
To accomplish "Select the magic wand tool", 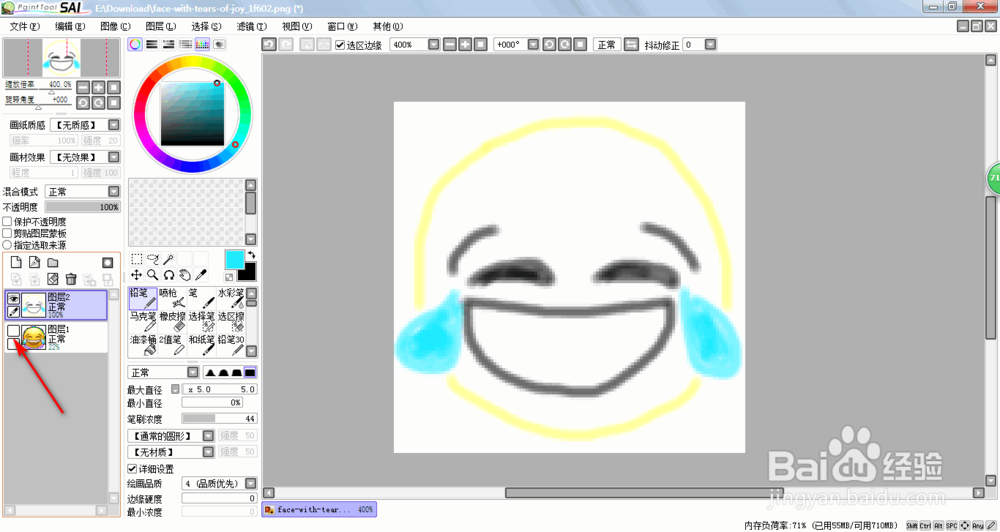I will pyautogui.click(x=168, y=259).
